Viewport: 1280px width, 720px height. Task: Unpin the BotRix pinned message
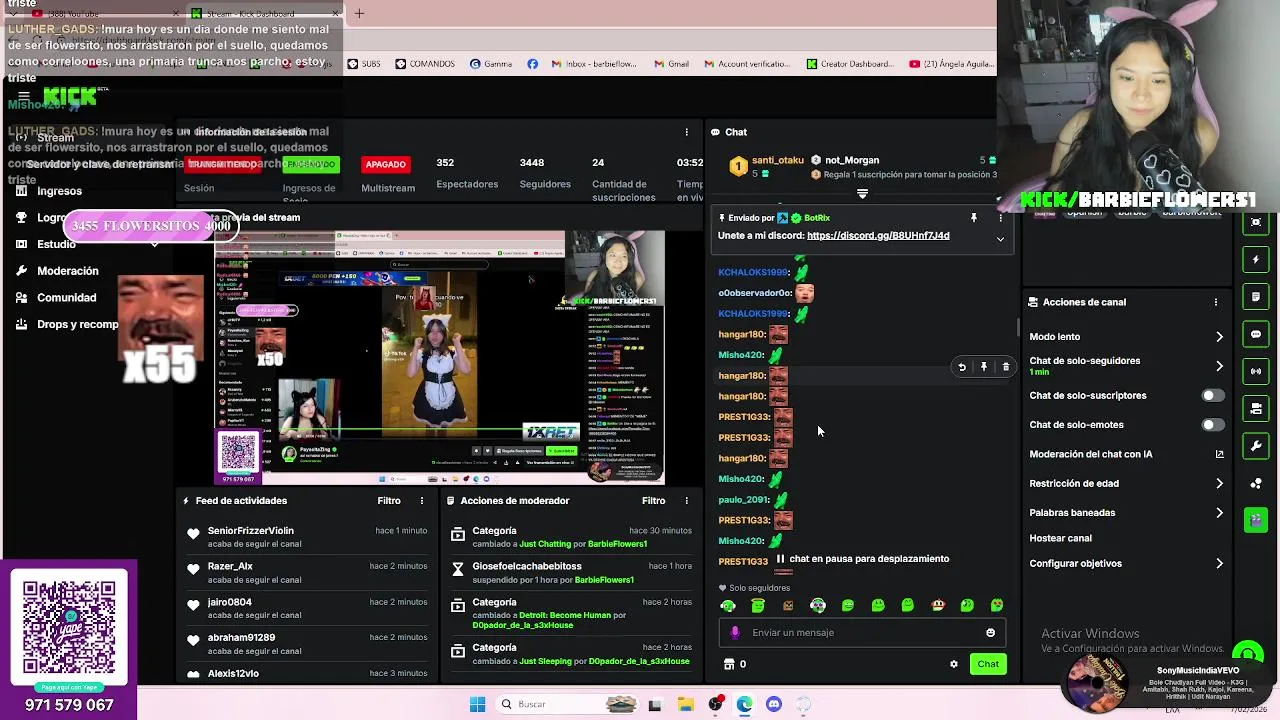973,218
